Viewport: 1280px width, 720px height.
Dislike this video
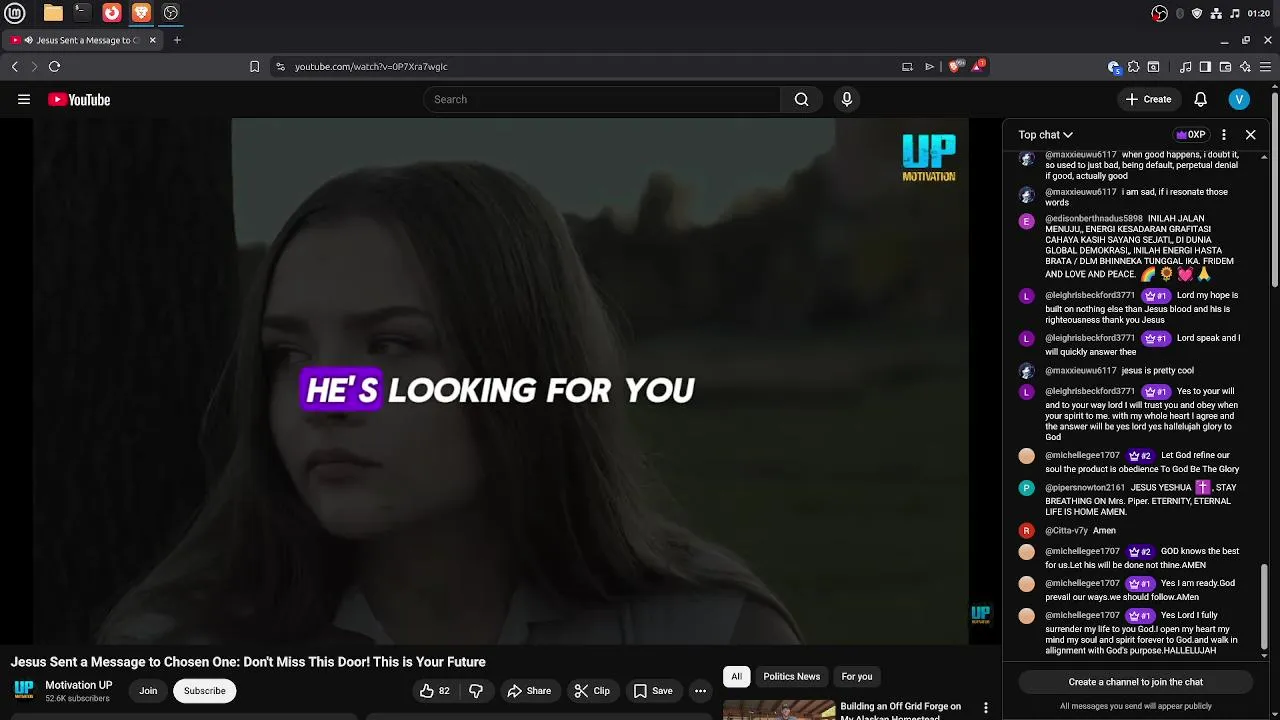click(x=476, y=691)
